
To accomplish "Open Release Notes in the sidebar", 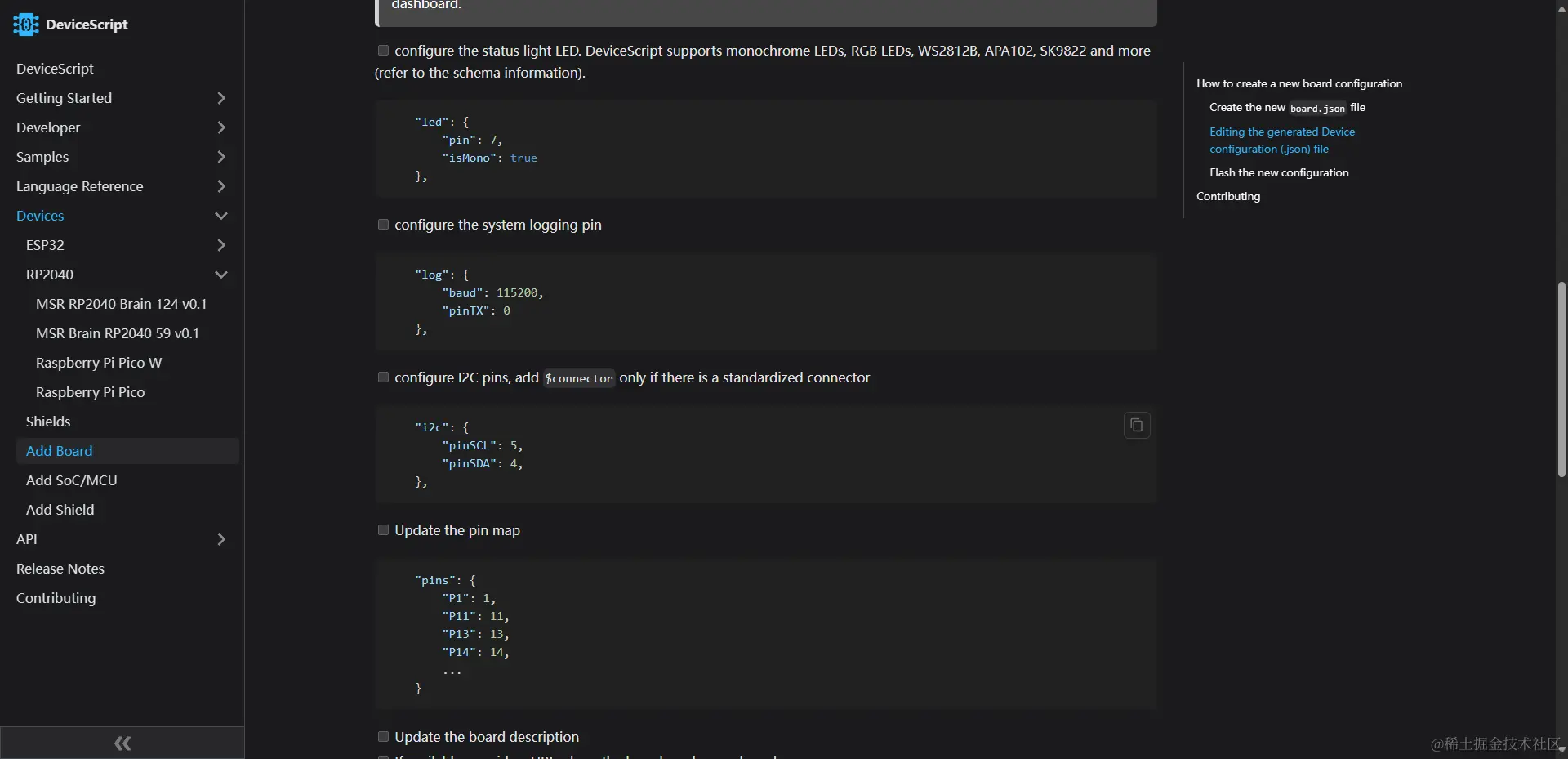I will (x=60, y=569).
